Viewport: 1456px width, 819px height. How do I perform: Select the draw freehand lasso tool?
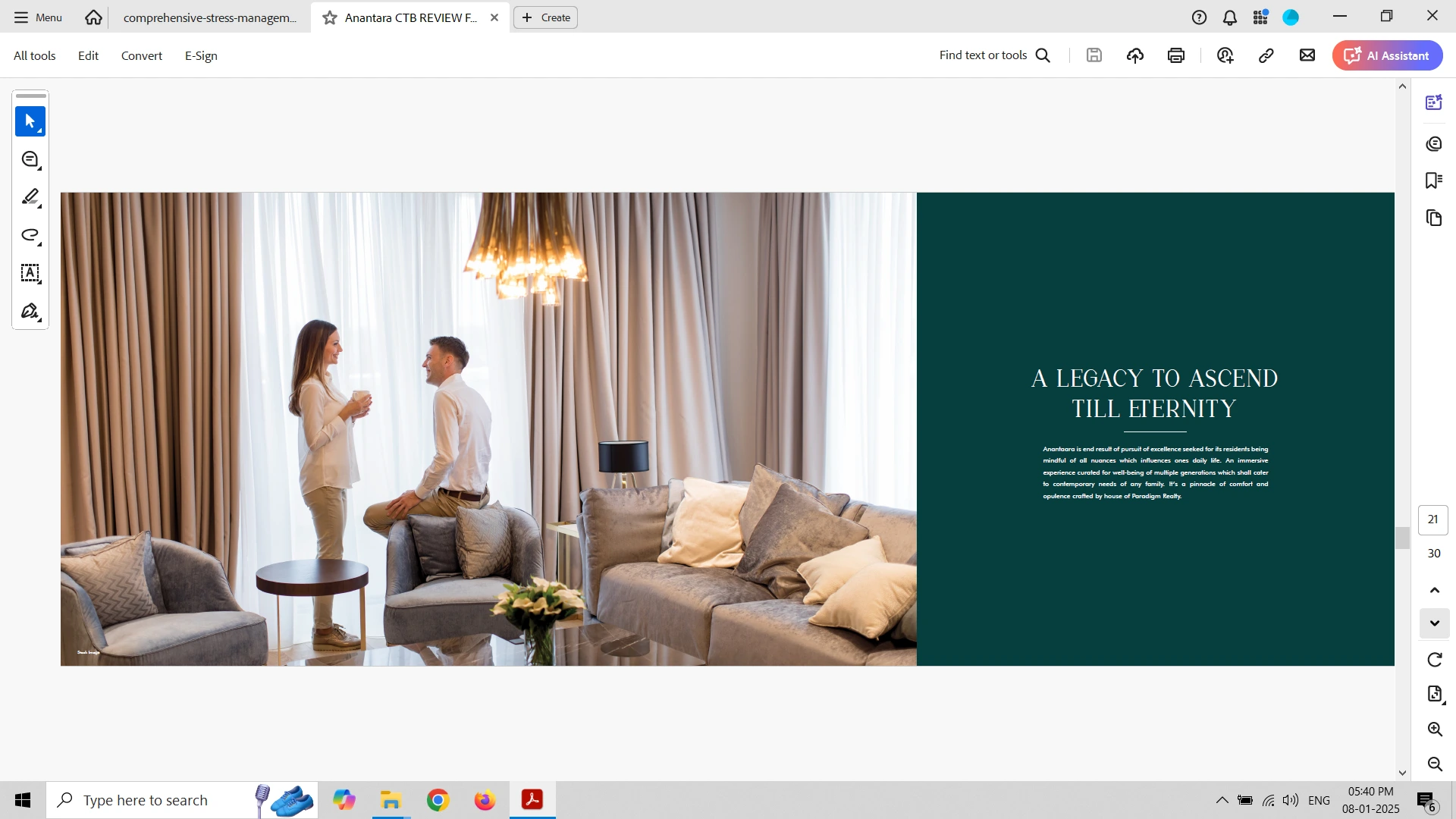pyautogui.click(x=30, y=235)
